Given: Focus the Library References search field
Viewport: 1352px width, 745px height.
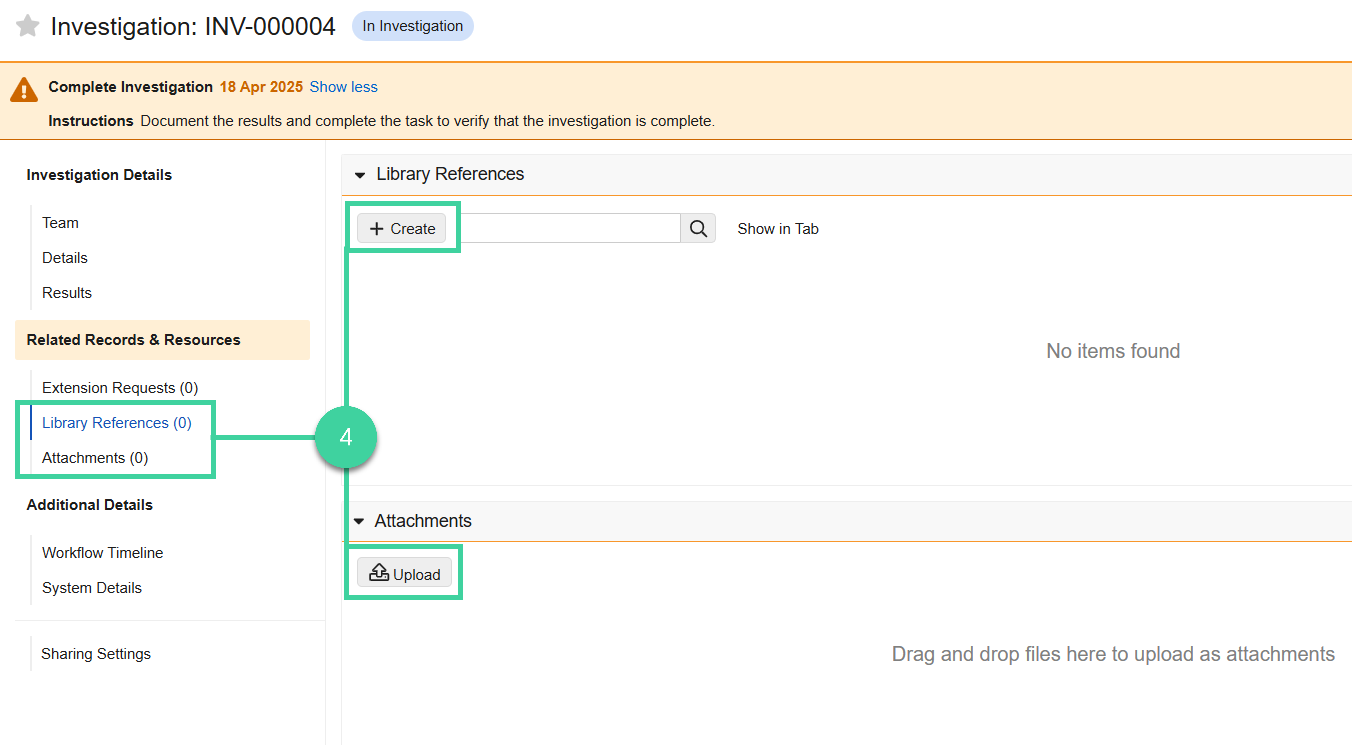Looking at the screenshot, I should pyautogui.click(x=570, y=228).
